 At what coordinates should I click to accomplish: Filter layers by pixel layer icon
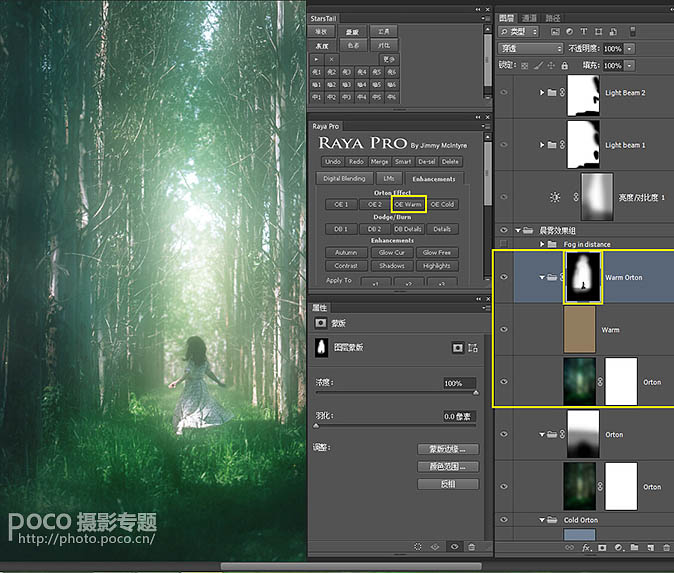[x=555, y=31]
